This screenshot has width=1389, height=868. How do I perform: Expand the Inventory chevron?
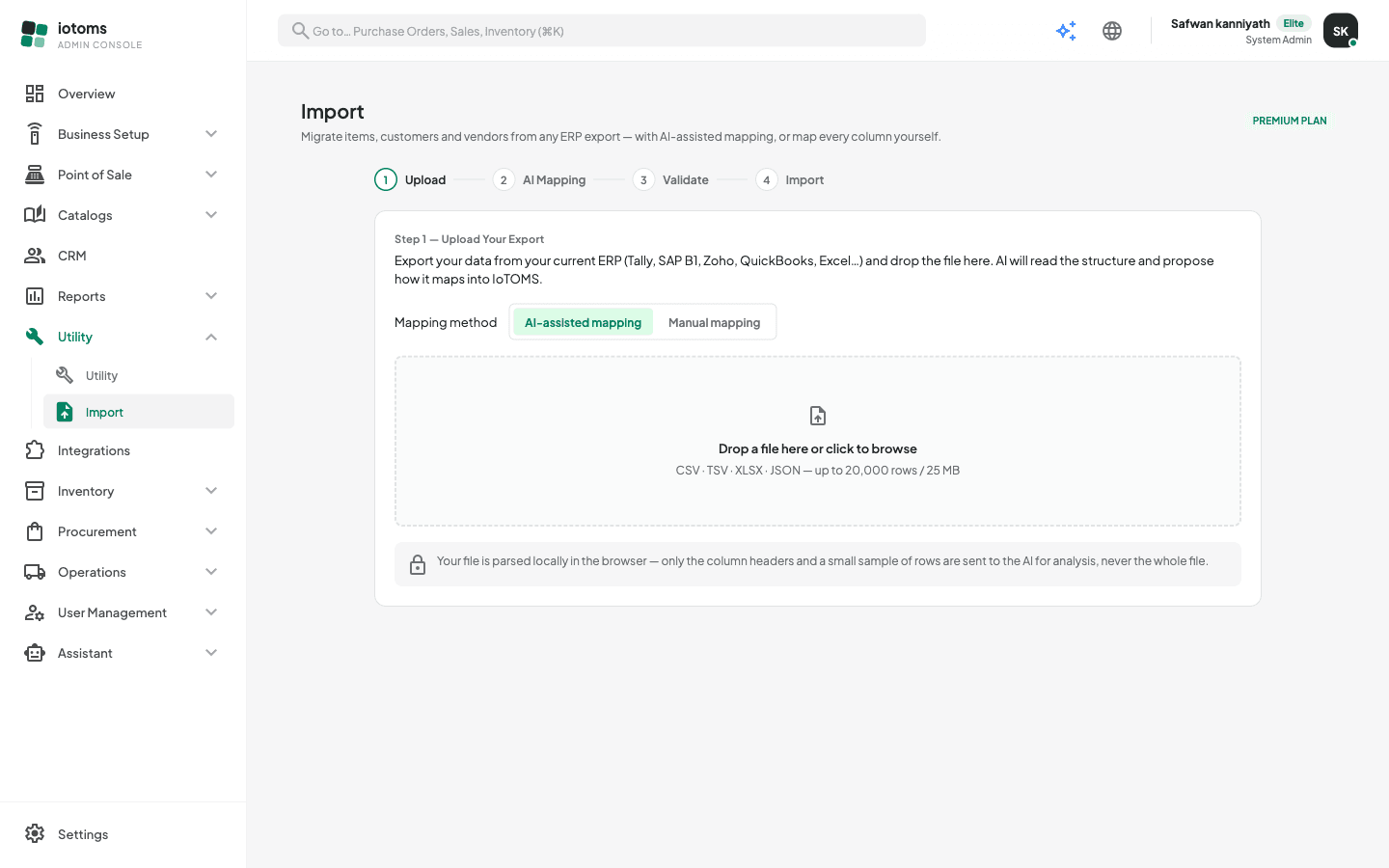point(211,491)
